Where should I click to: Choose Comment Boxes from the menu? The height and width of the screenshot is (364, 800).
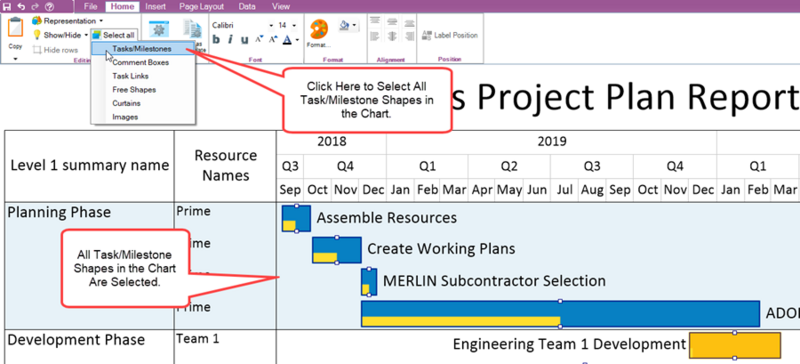pos(143,63)
